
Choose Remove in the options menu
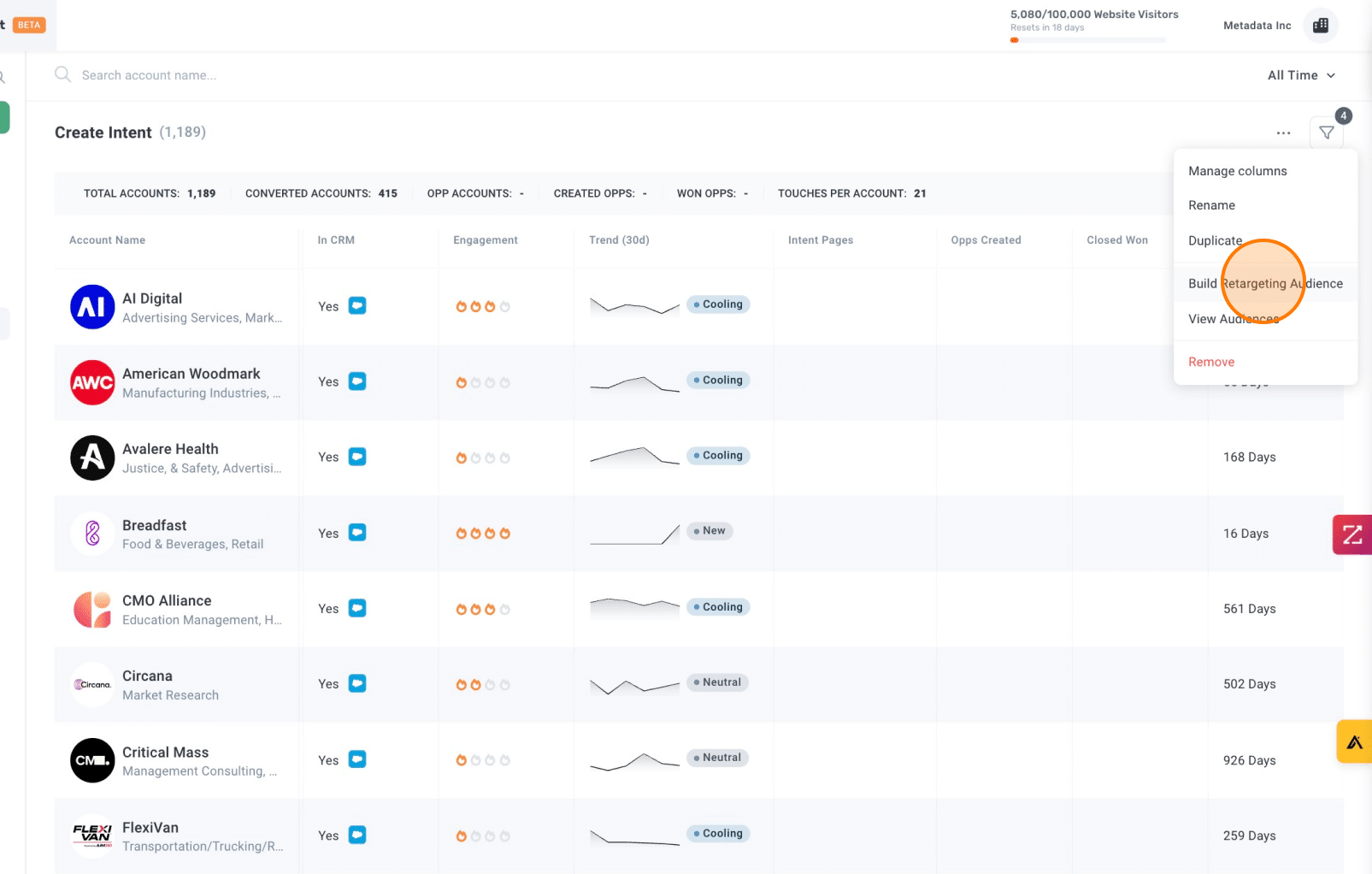click(x=1265, y=362)
